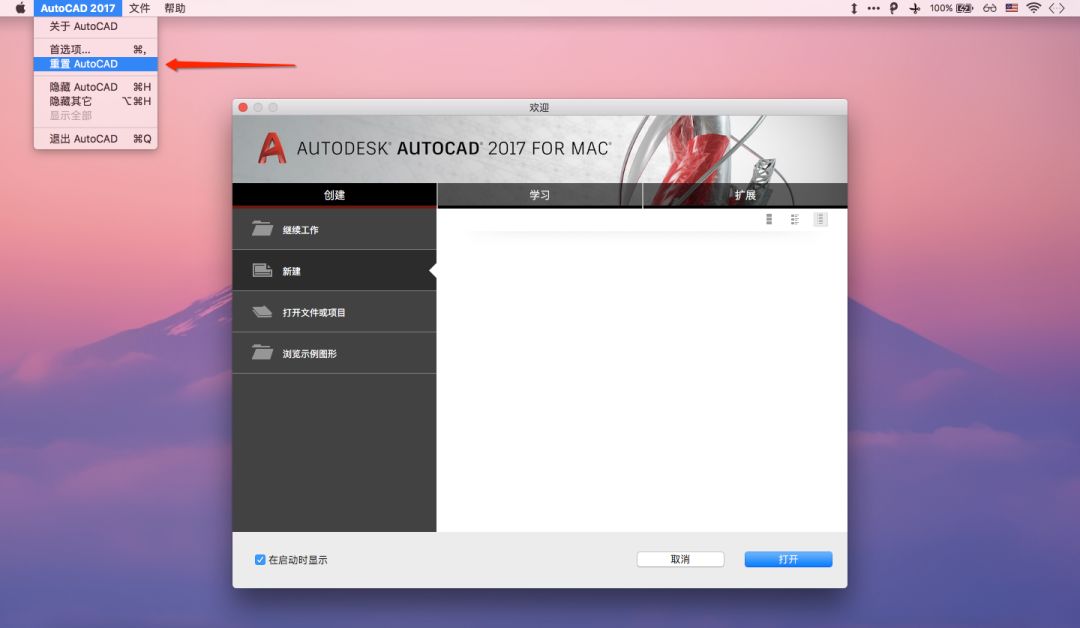Switch to thumbnail-with-details list view icon
Screen dimensions: 1080x628
[x=795, y=219]
